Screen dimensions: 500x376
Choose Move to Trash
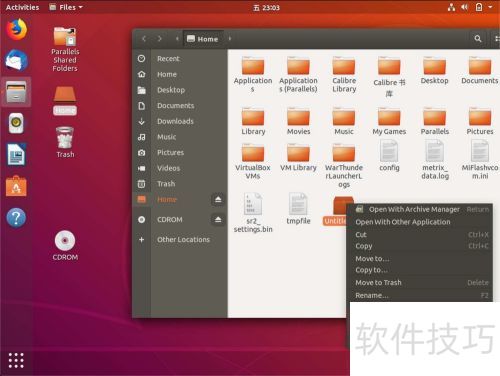click(420, 283)
